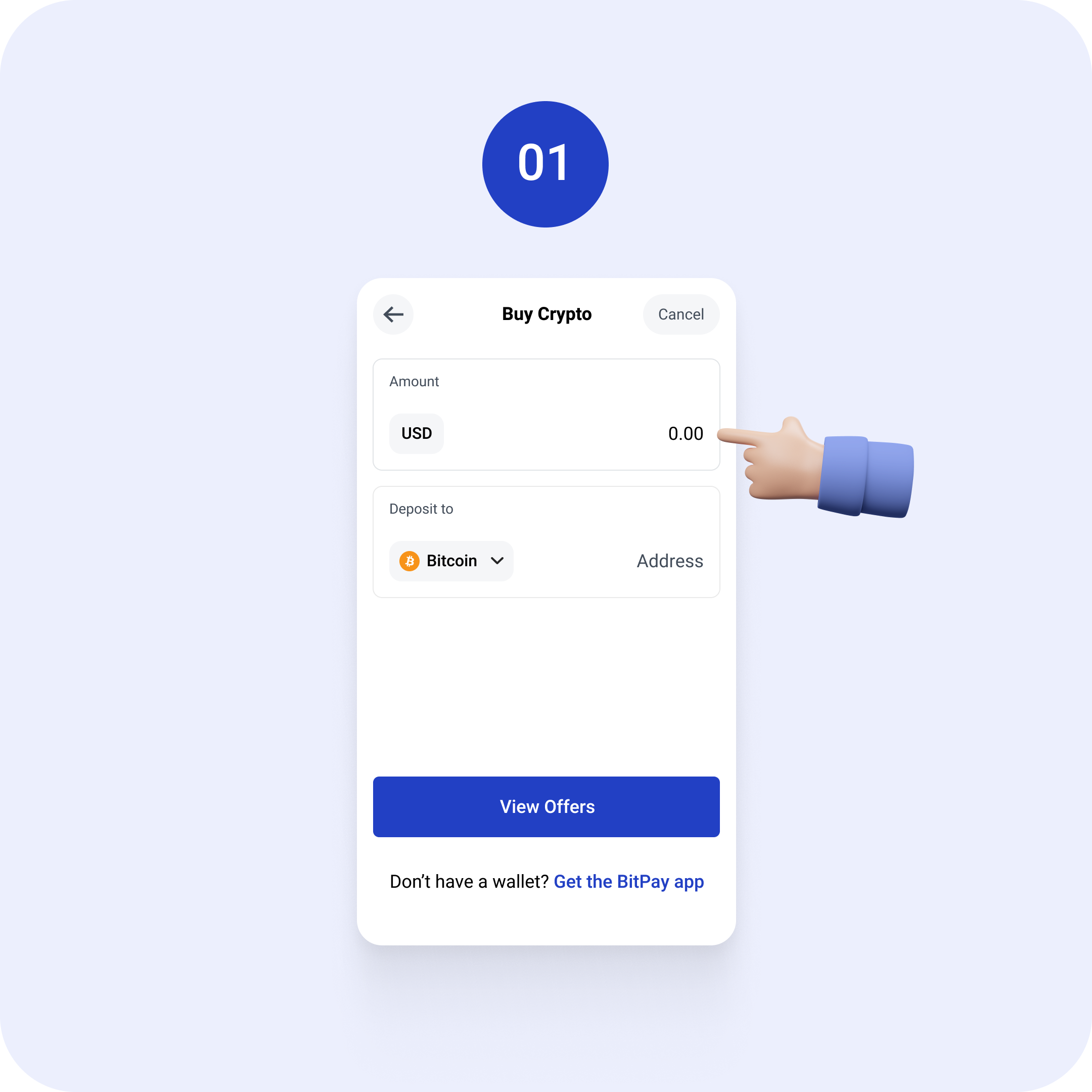Select the Cancel menu option
This screenshot has width=1092, height=1092.
pos(680,314)
